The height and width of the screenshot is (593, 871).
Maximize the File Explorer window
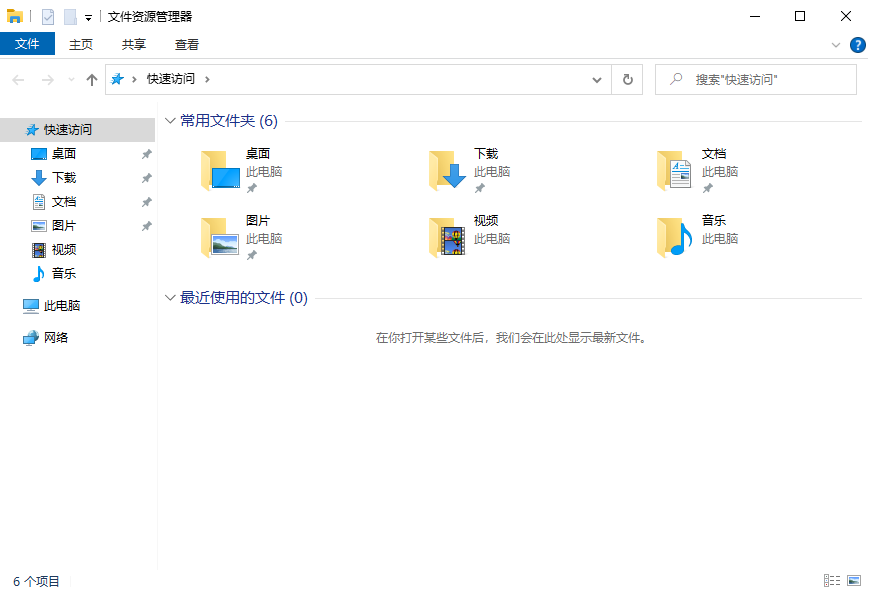(x=800, y=16)
